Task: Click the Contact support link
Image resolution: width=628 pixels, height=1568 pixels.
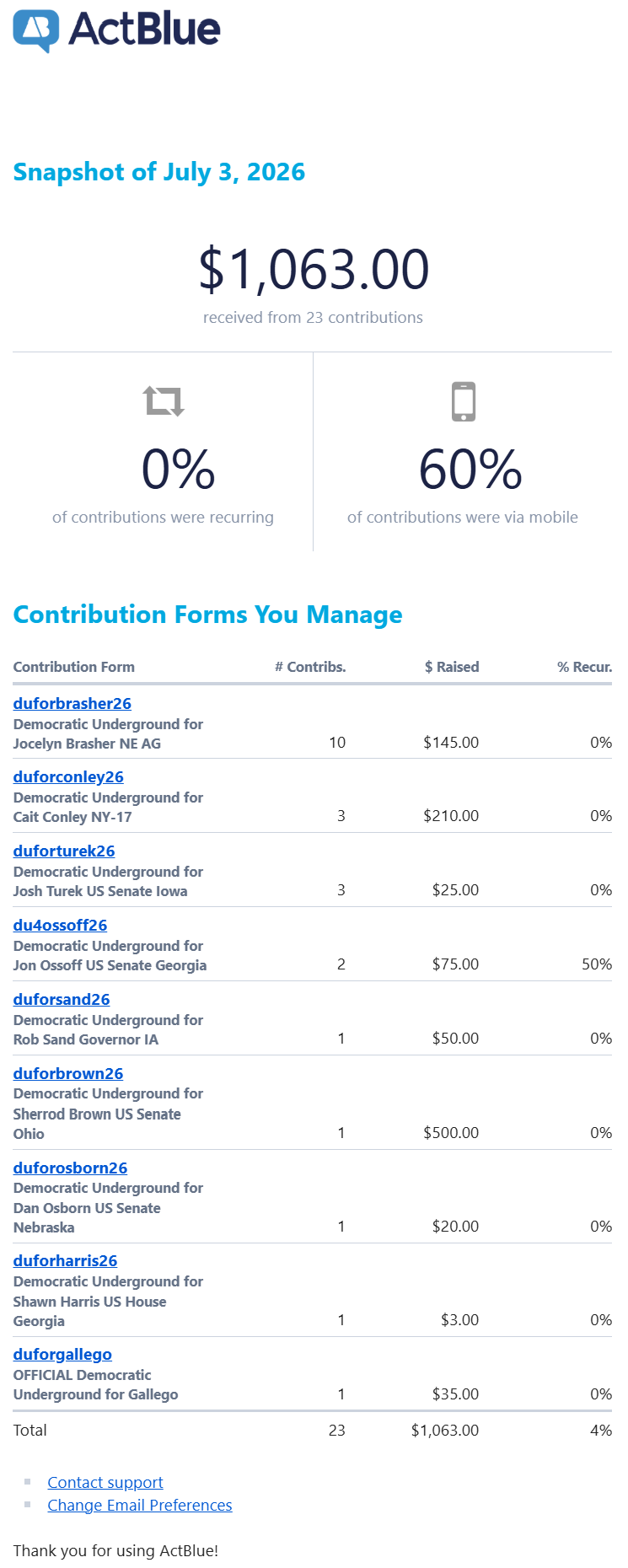Action: (x=105, y=1482)
